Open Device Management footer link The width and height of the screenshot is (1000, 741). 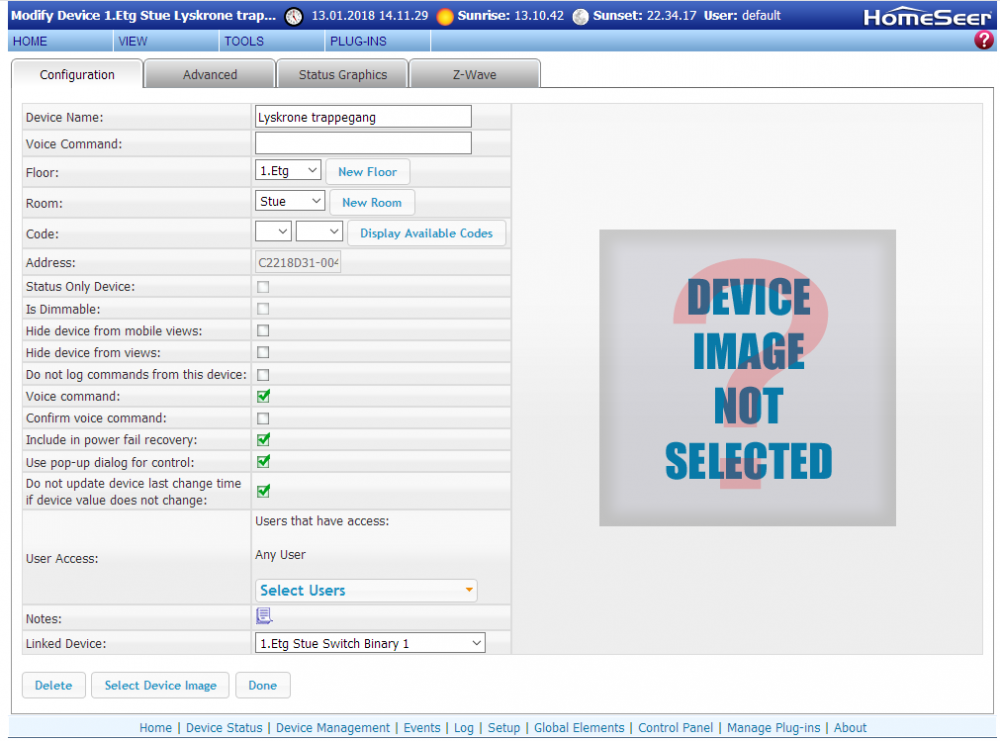pos(333,728)
